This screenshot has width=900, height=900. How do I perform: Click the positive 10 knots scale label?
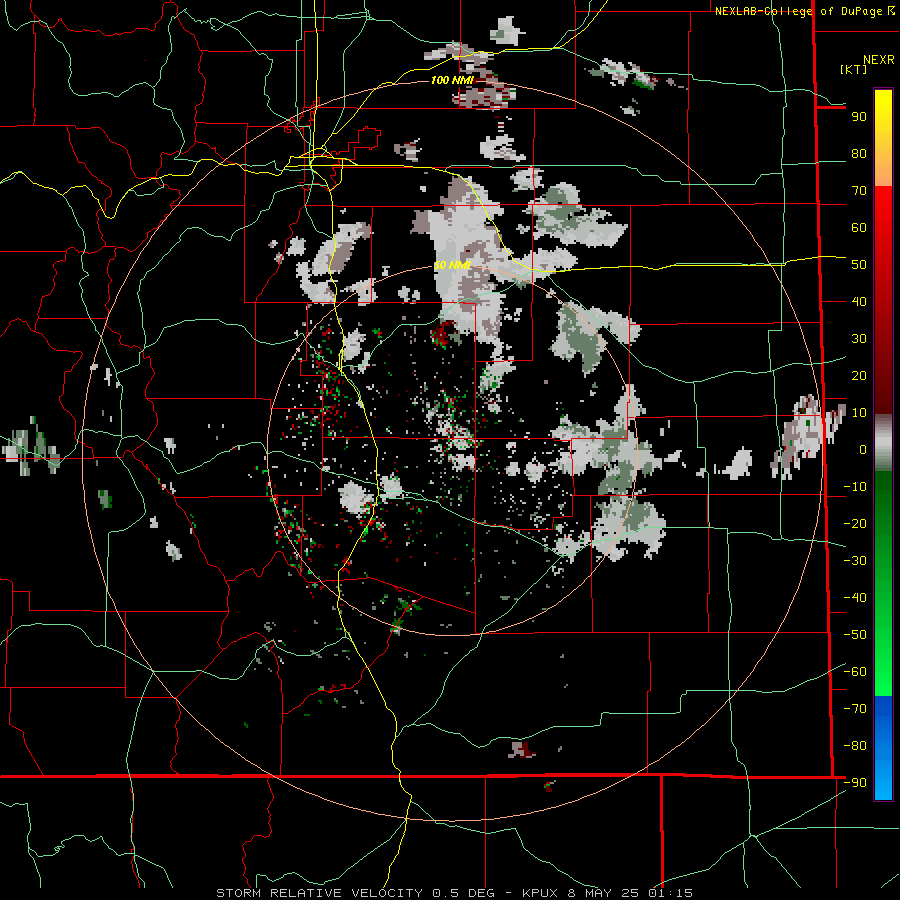(859, 413)
